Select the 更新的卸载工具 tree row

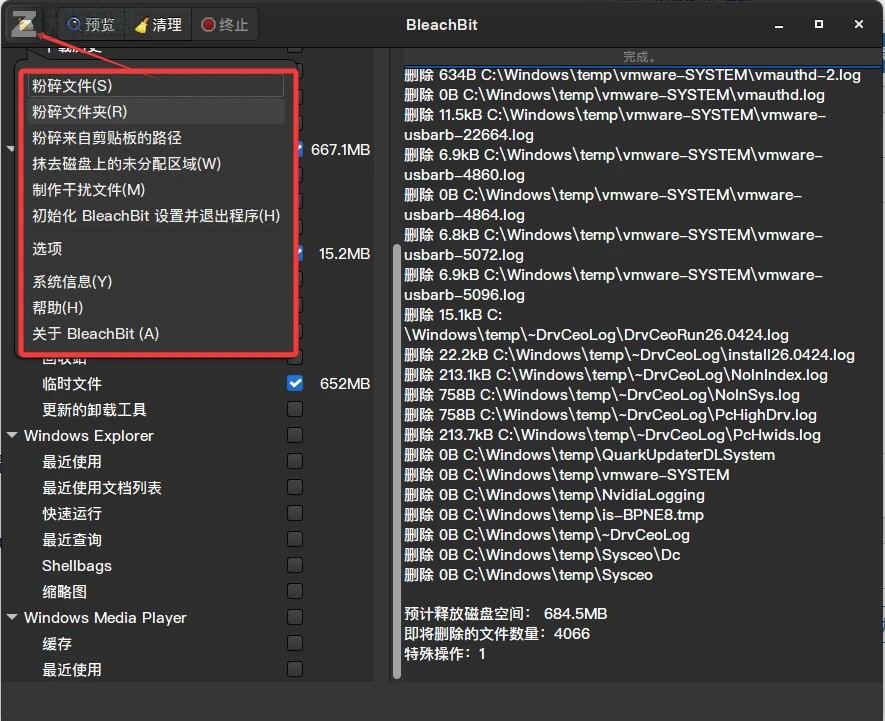187,409
